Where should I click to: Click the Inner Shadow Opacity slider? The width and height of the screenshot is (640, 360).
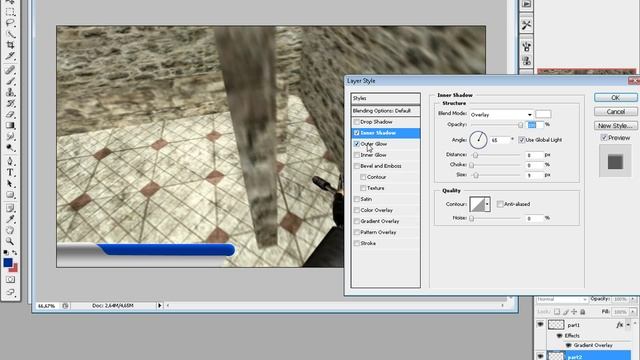pyautogui.click(x=496, y=125)
